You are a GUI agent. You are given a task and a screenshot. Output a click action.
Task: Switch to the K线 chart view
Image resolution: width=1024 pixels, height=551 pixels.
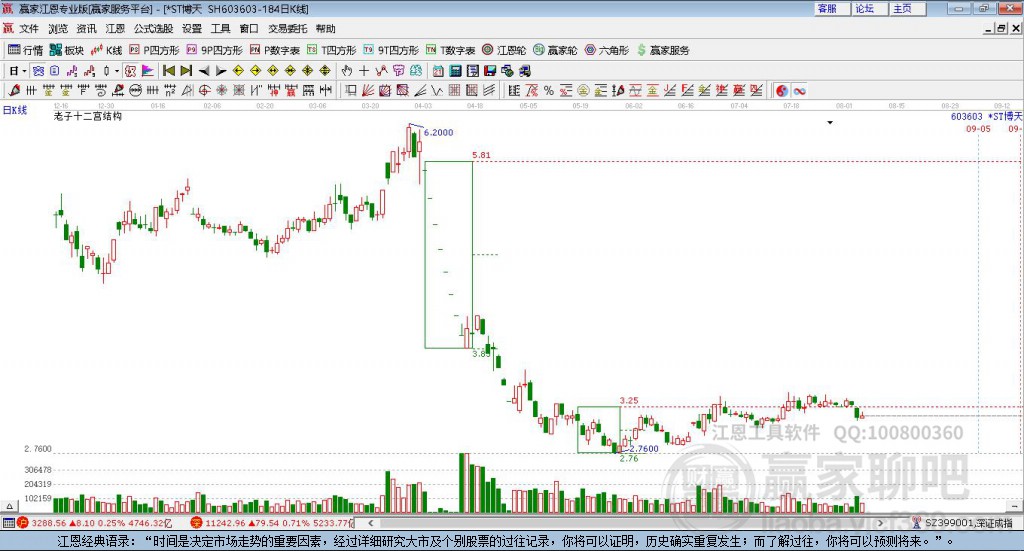click(106, 50)
